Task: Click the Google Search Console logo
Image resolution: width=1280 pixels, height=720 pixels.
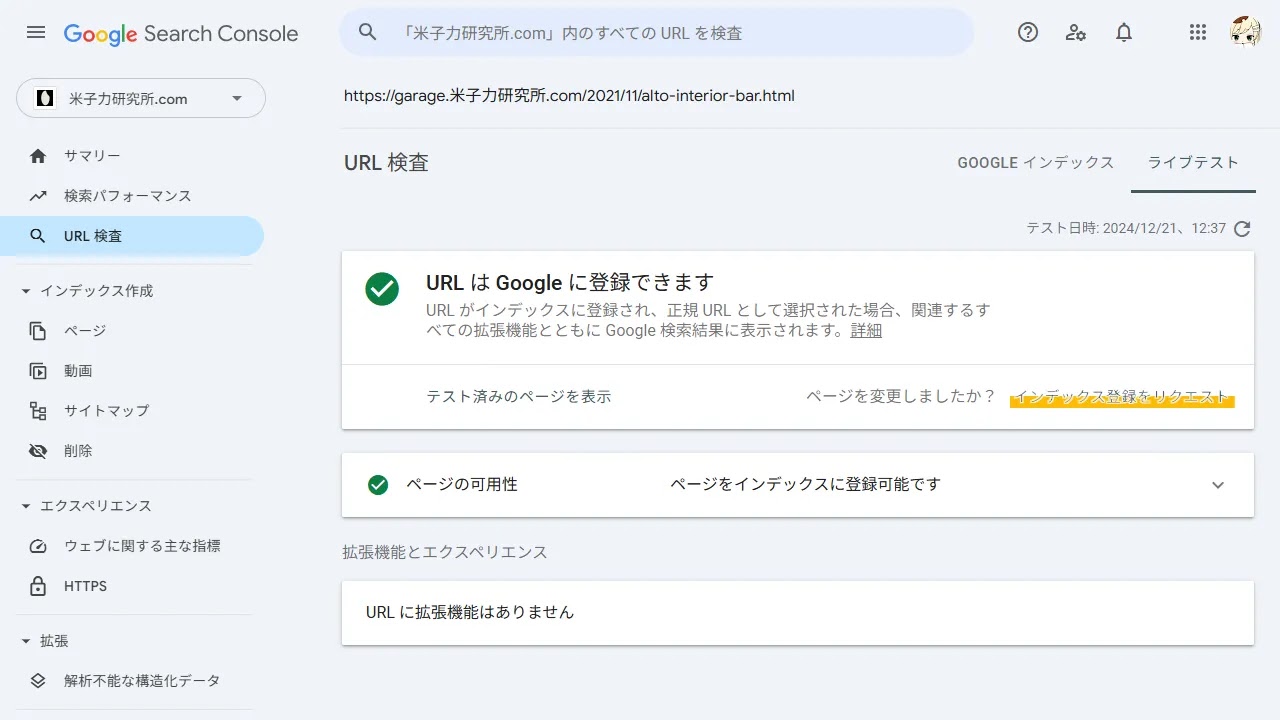Action: click(x=181, y=33)
